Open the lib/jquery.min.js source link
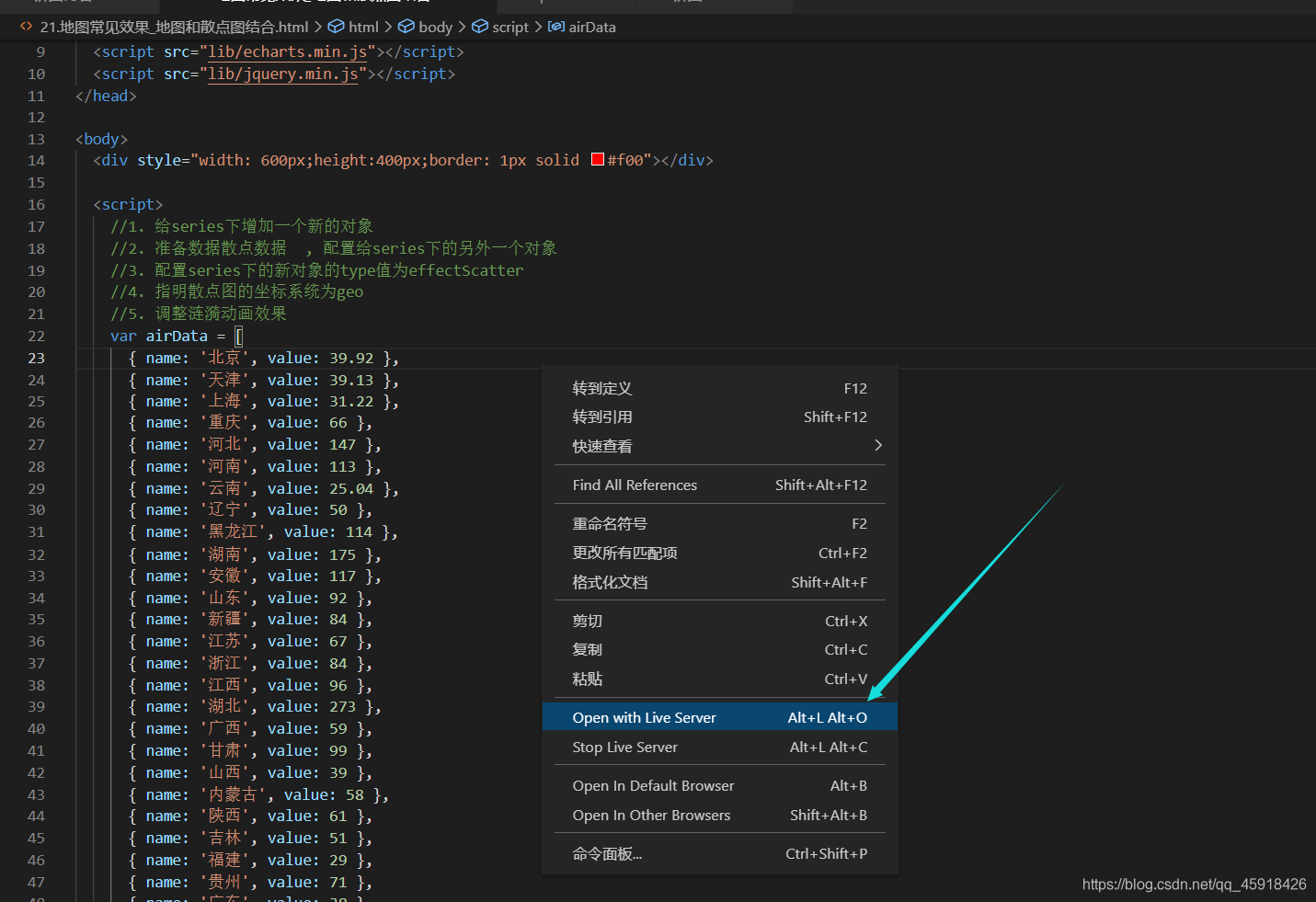Image resolution: width=1316 pixels, height=902 pixels. 282,74
